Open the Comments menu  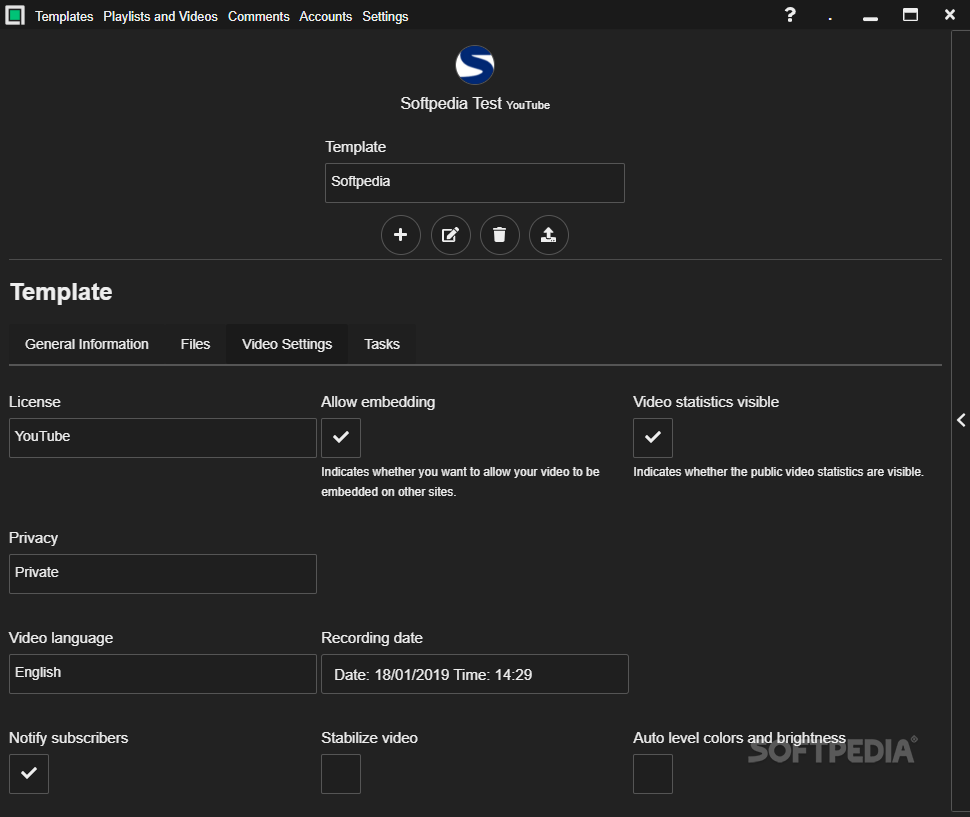point(259,16)
